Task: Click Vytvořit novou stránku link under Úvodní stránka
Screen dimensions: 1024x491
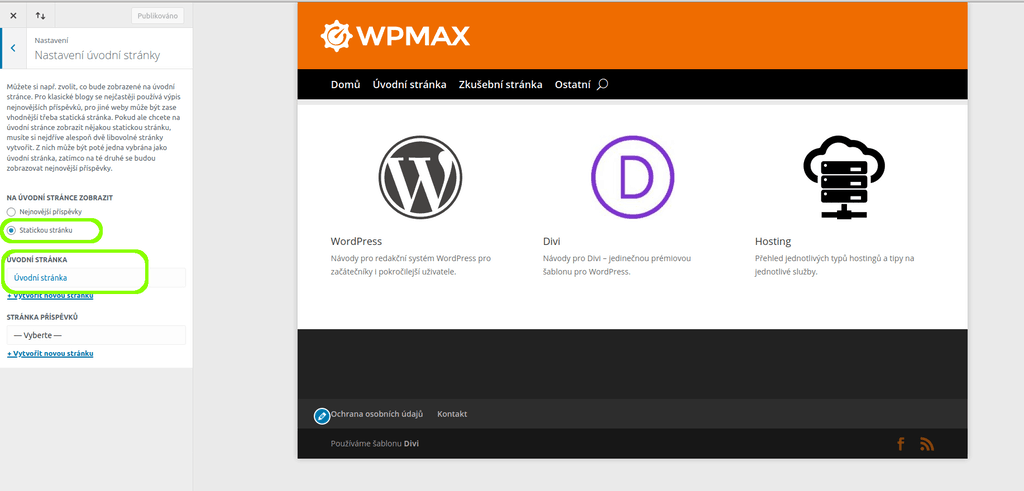Action: 50,296
